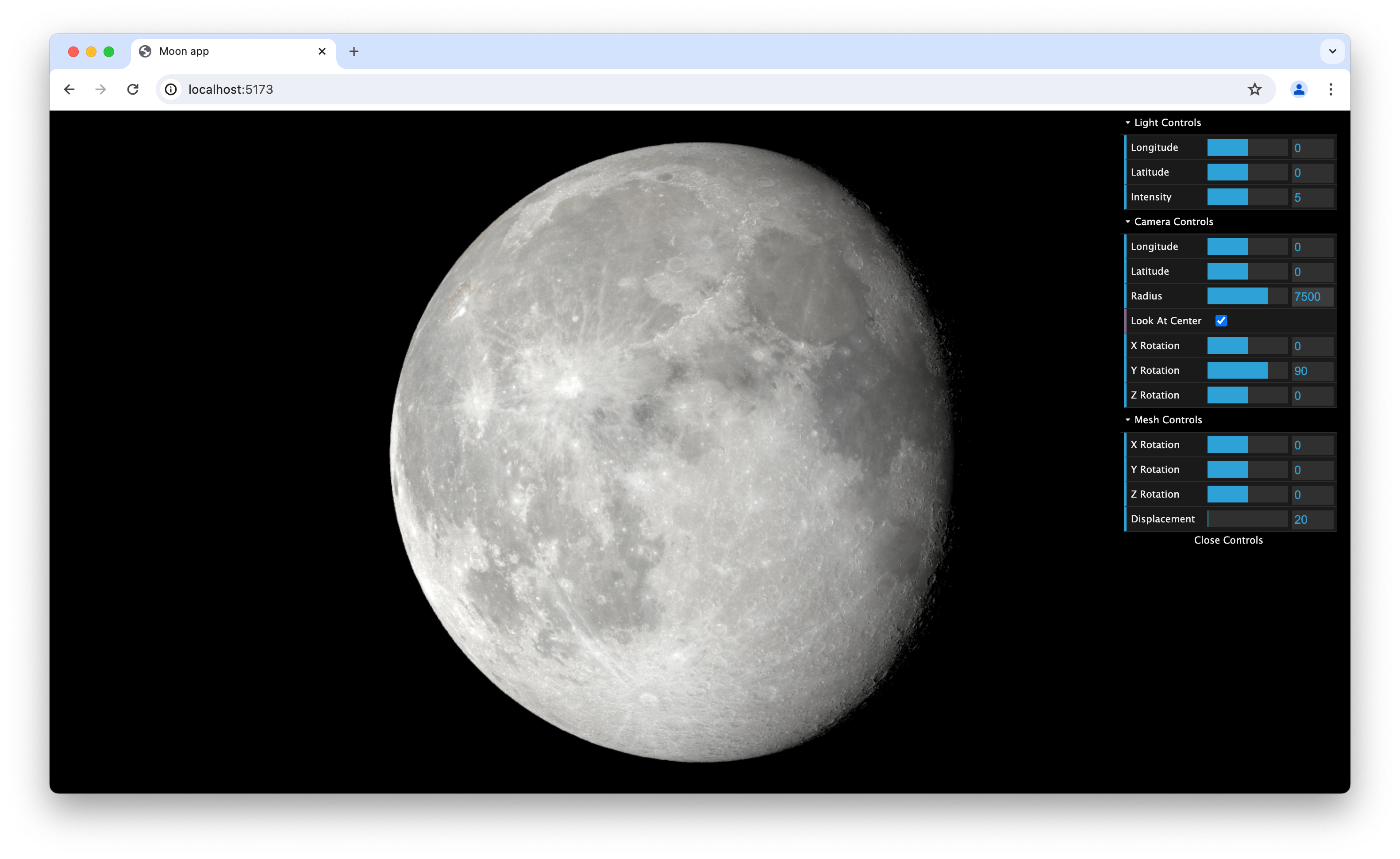Click the Close Controls button

pyautogui.click(x=1228, y=540)
